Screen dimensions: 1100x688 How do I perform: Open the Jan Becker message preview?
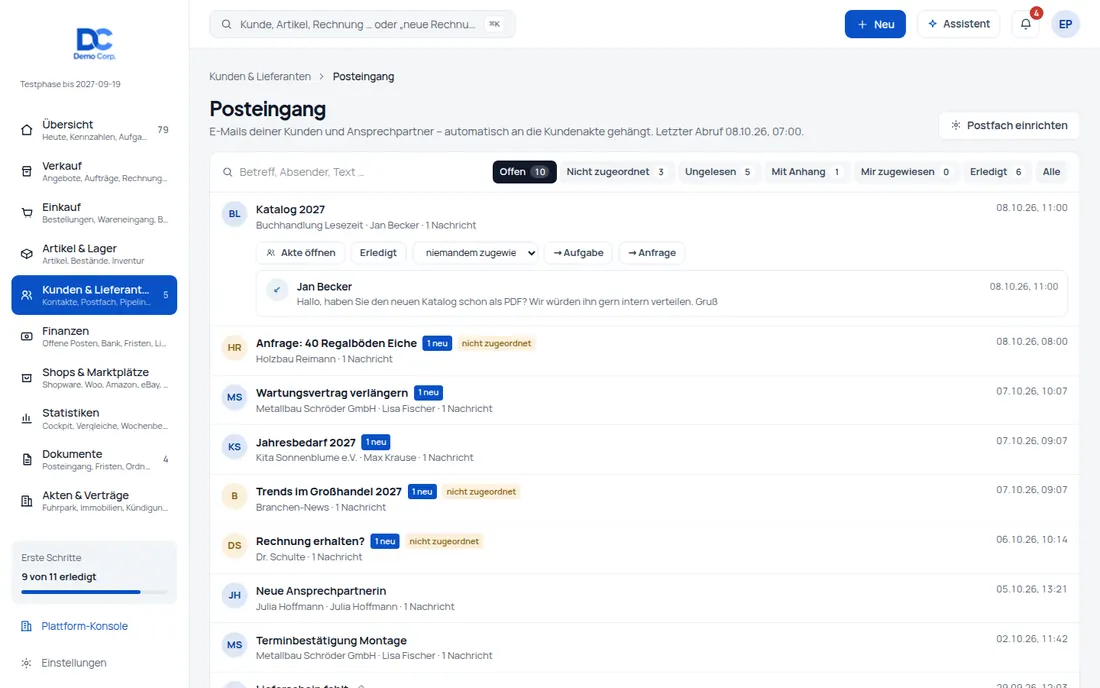[x=662, y=294]
